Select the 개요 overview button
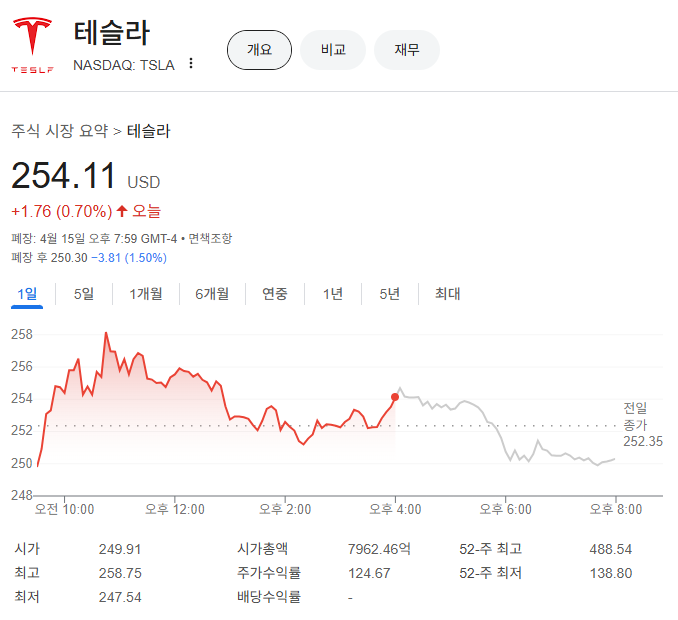678x620 pixels. coord(259,50)
